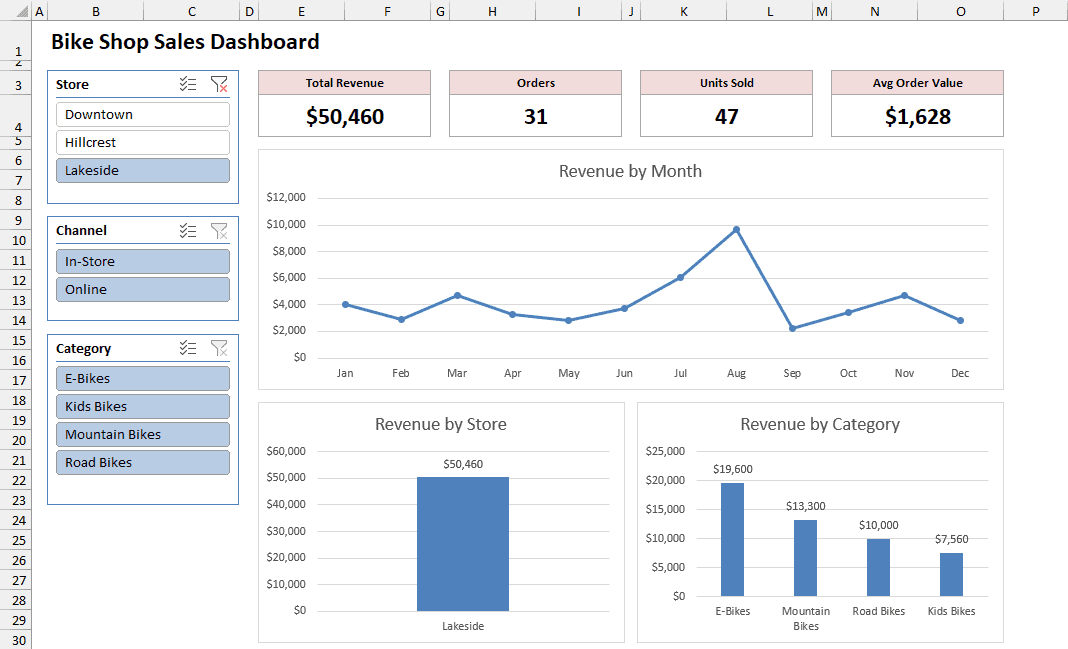
Task: Select column E header
Action: pos(301,11)
